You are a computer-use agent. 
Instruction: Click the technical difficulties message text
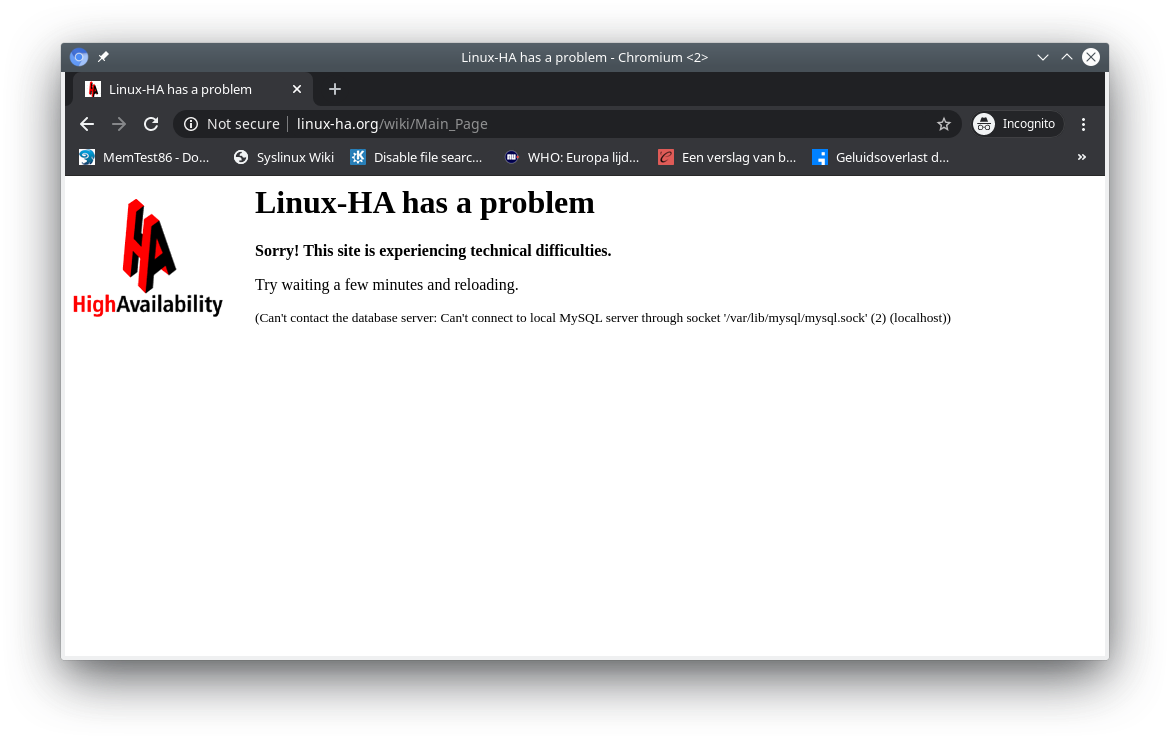(433, 251)
